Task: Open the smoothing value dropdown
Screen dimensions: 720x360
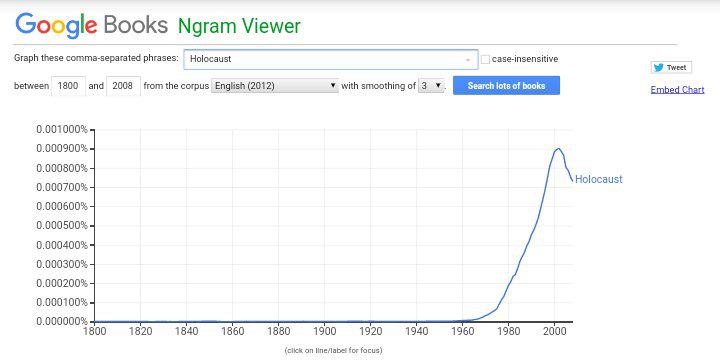Action: (x=431, y=86)
